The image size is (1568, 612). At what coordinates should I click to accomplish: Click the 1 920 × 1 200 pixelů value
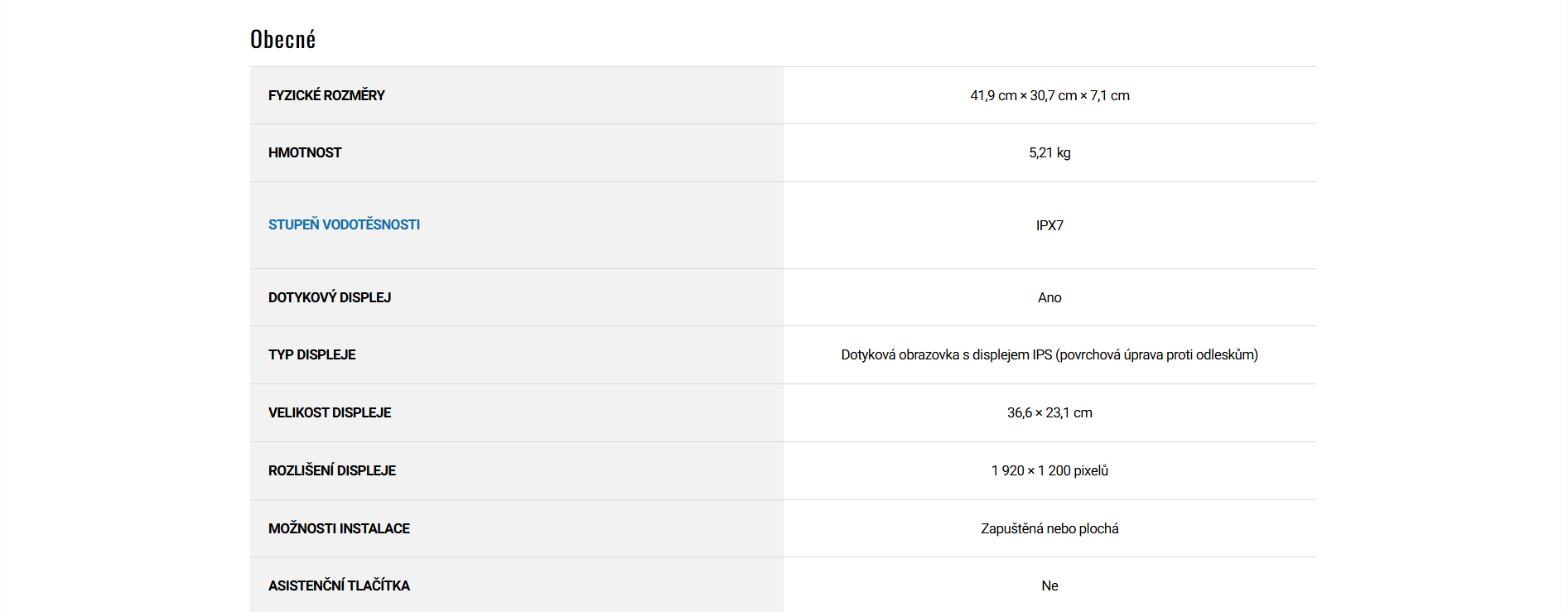[1049, 470]
